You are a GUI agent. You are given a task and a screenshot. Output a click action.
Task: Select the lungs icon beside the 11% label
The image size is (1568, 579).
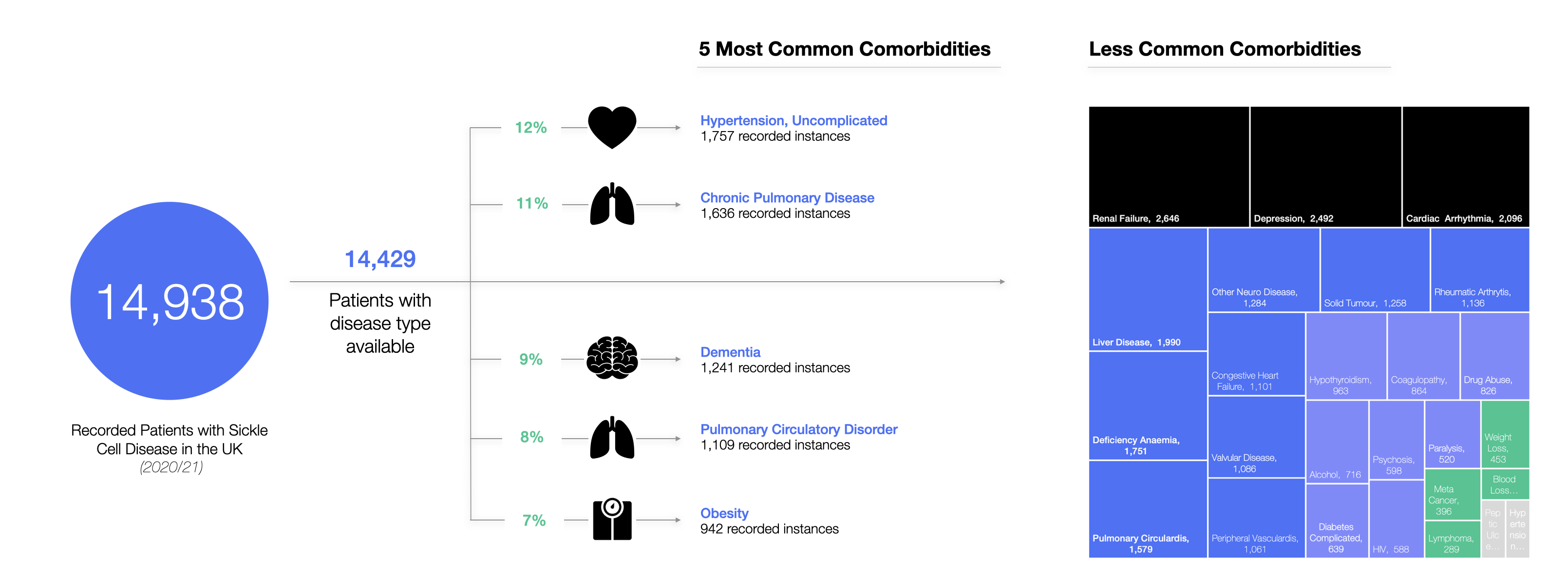pyautogui.click(x=612, y=204)
